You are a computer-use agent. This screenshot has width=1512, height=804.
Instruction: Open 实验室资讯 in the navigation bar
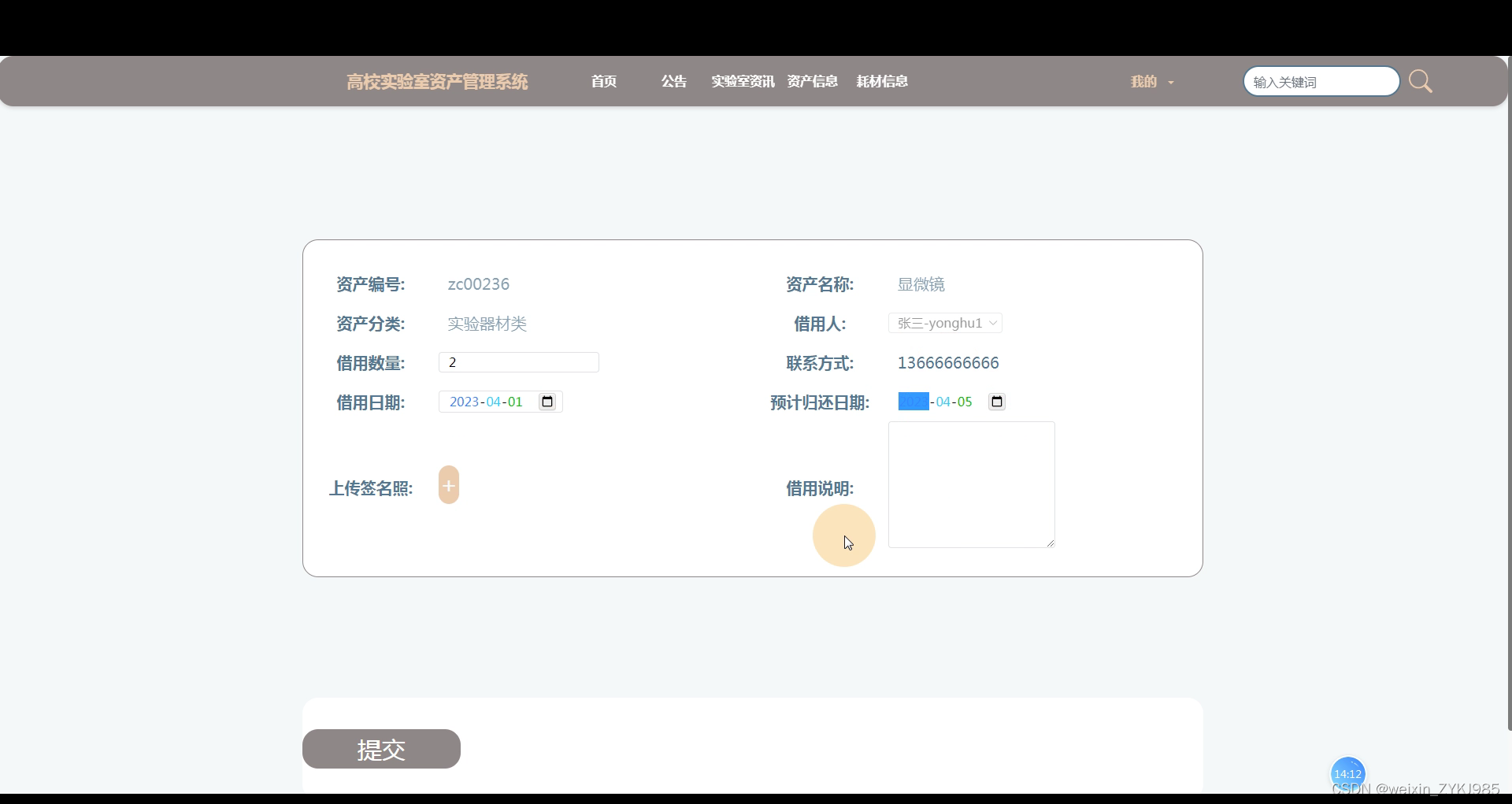tap(743, 81)
